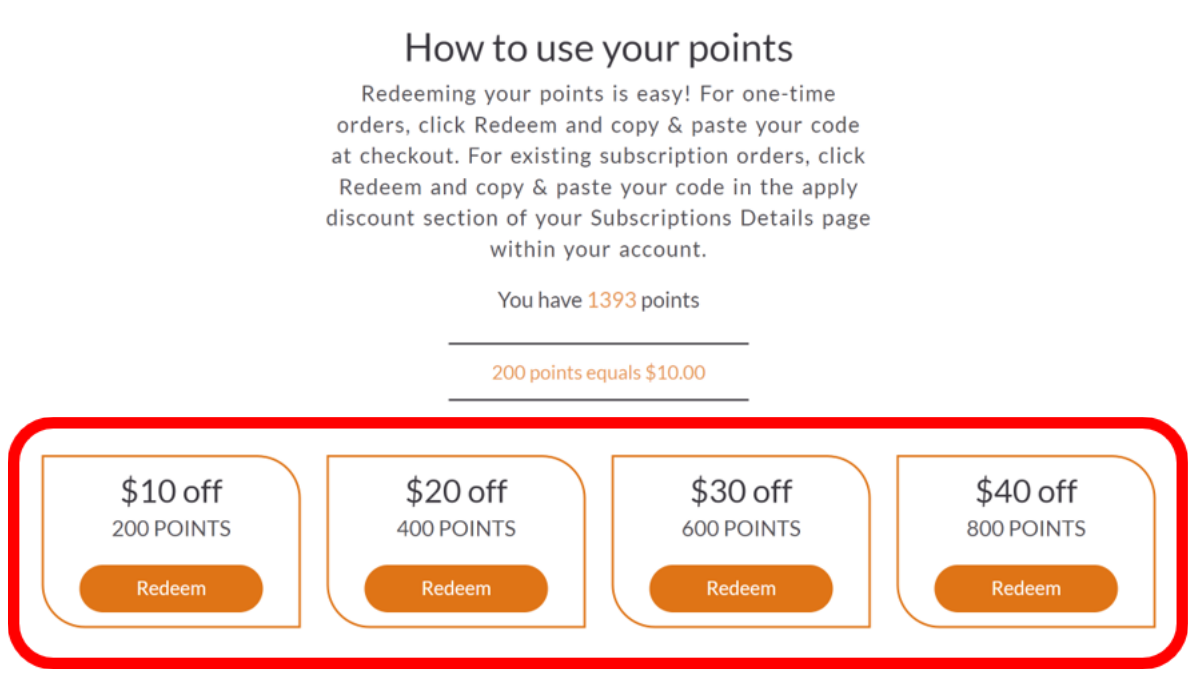
Task: Click the '$30 off' title text
Action: coord(742,491)
